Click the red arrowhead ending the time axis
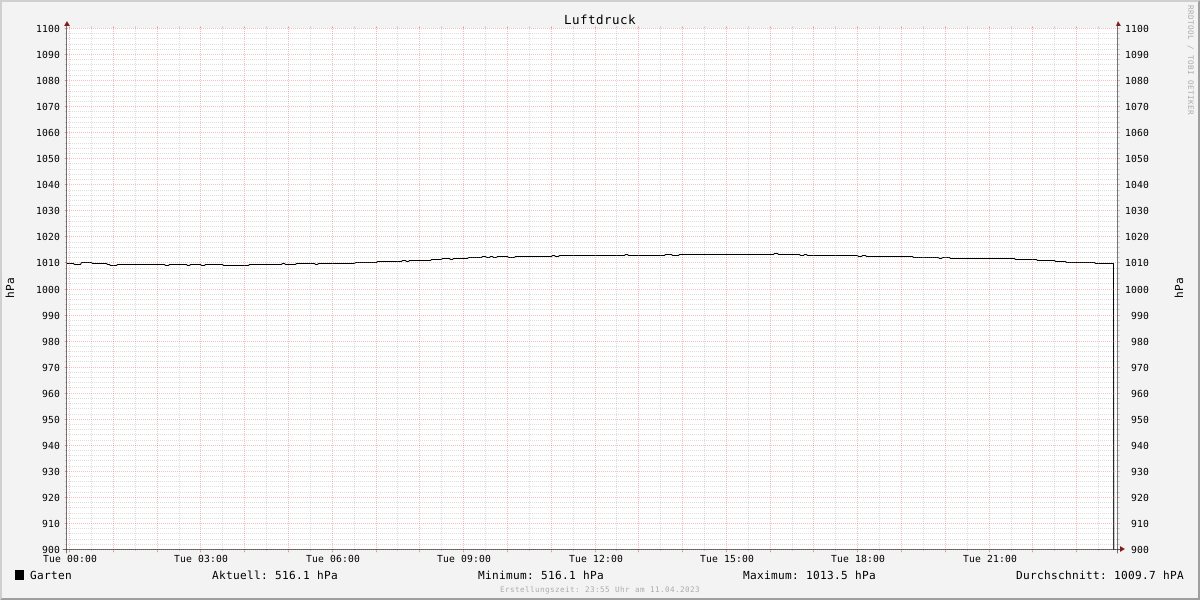 pos(1122,549)
